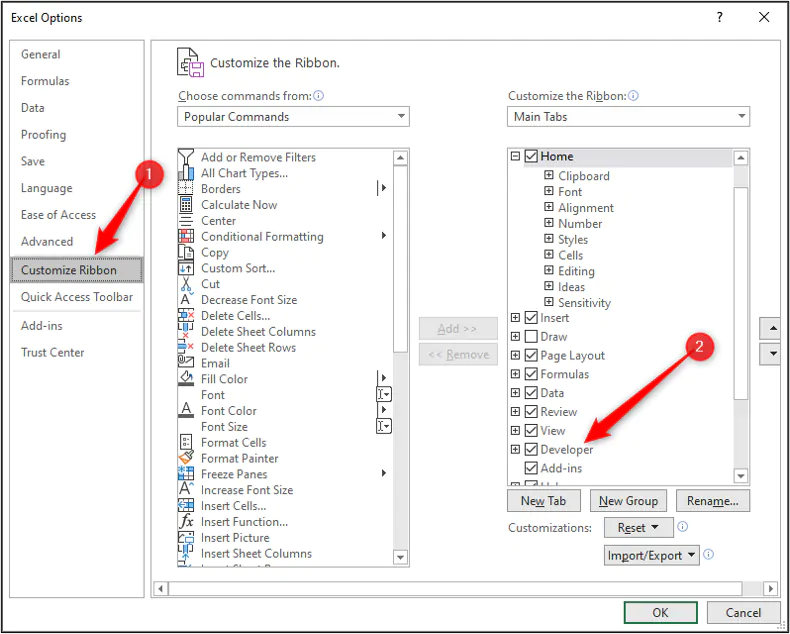Click the info icon next to Reset
Screen dimensions: 790x634
pyautogui.click(x=683, y=527)
